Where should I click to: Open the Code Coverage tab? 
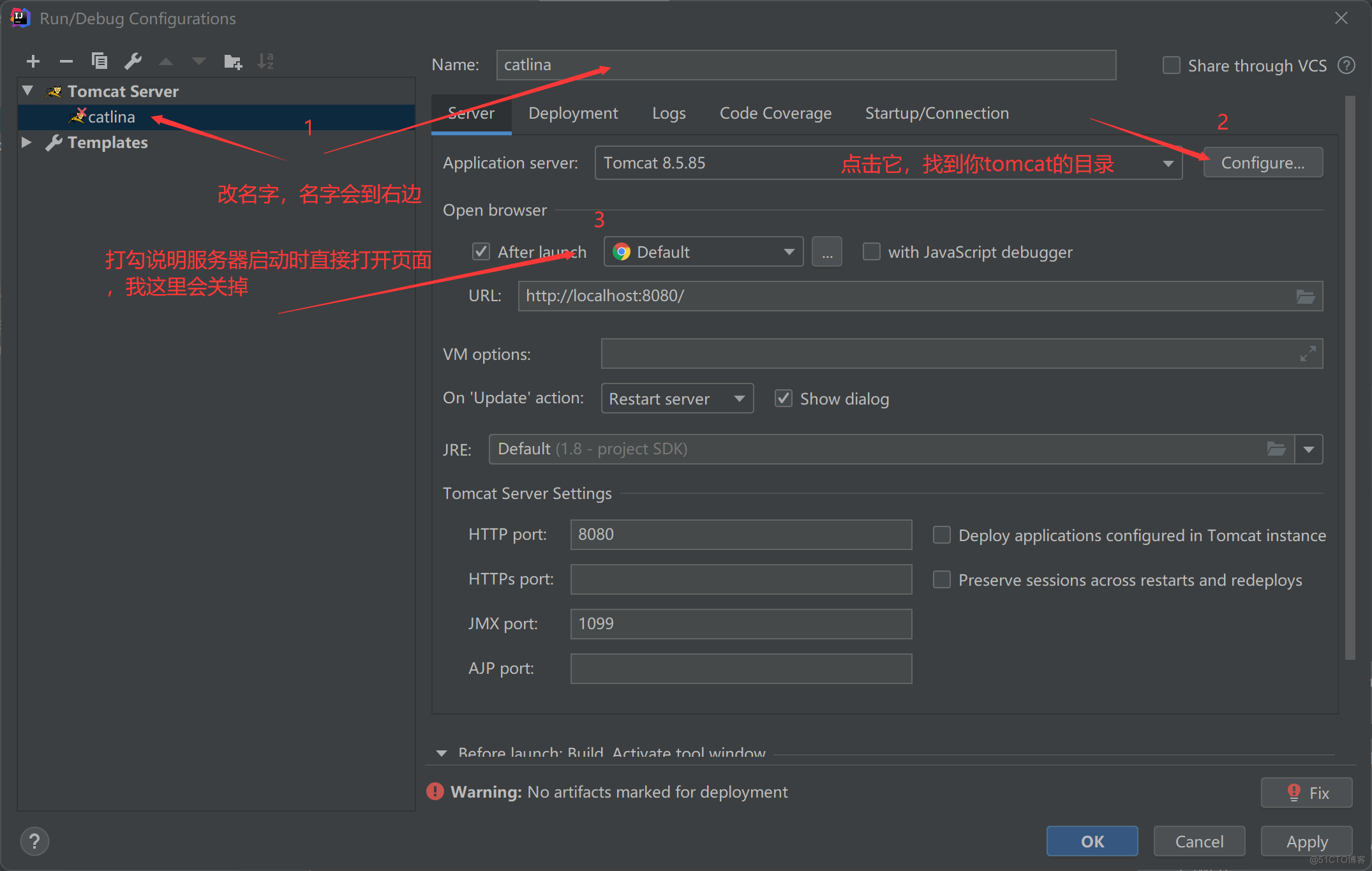tap(775, 114)
